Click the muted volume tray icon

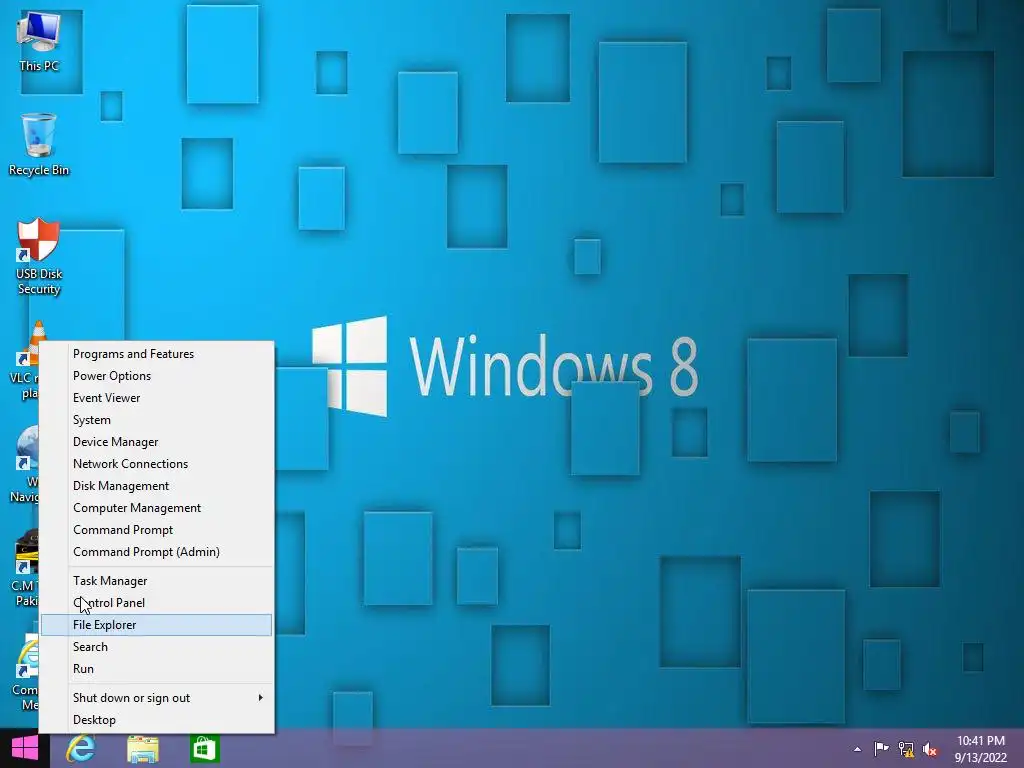[x=930, y=749]
